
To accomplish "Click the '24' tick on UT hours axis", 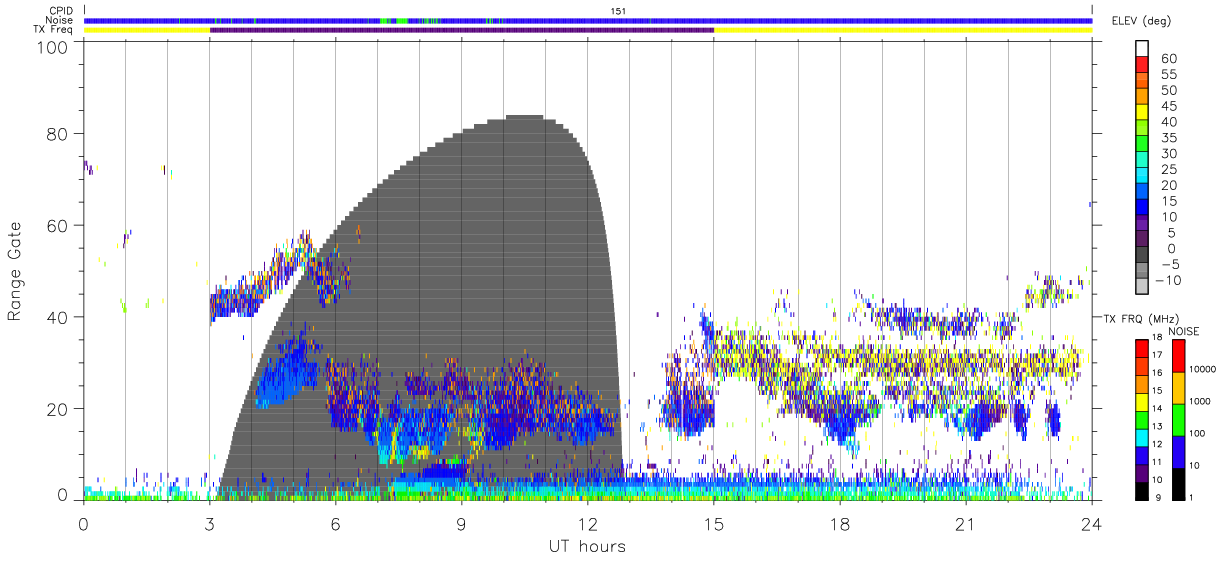I will (x=1091, y=525).
